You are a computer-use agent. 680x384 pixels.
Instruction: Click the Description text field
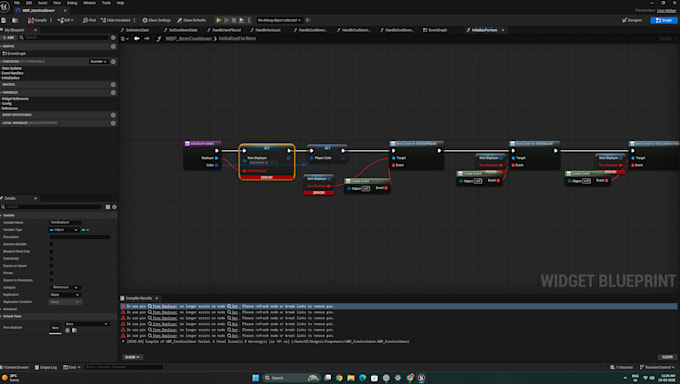79,237
